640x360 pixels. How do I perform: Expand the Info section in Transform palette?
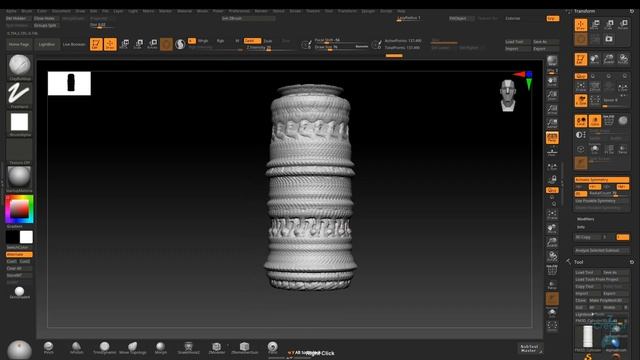[x=581, y=227]
